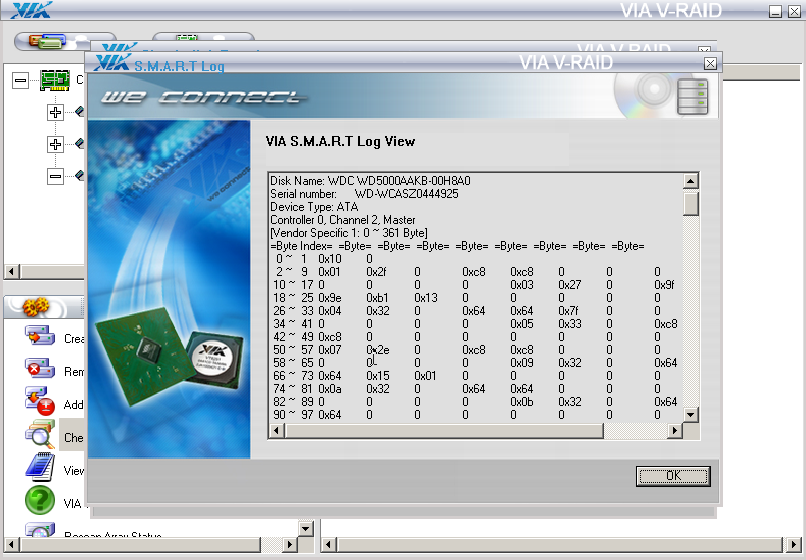806x560 pixels.
Task: Click the gears icon in task panel header
Action: pos(36,306)
